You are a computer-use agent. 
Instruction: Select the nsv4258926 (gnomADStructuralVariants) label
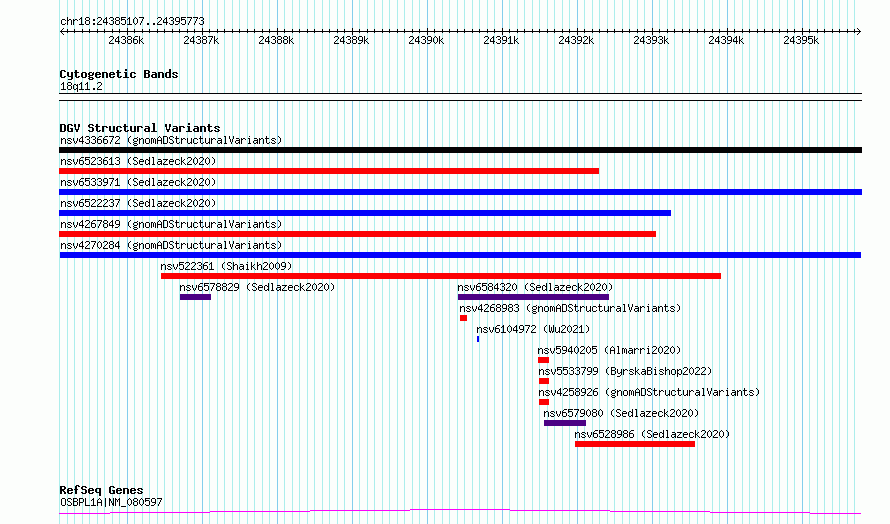point(649,392)
